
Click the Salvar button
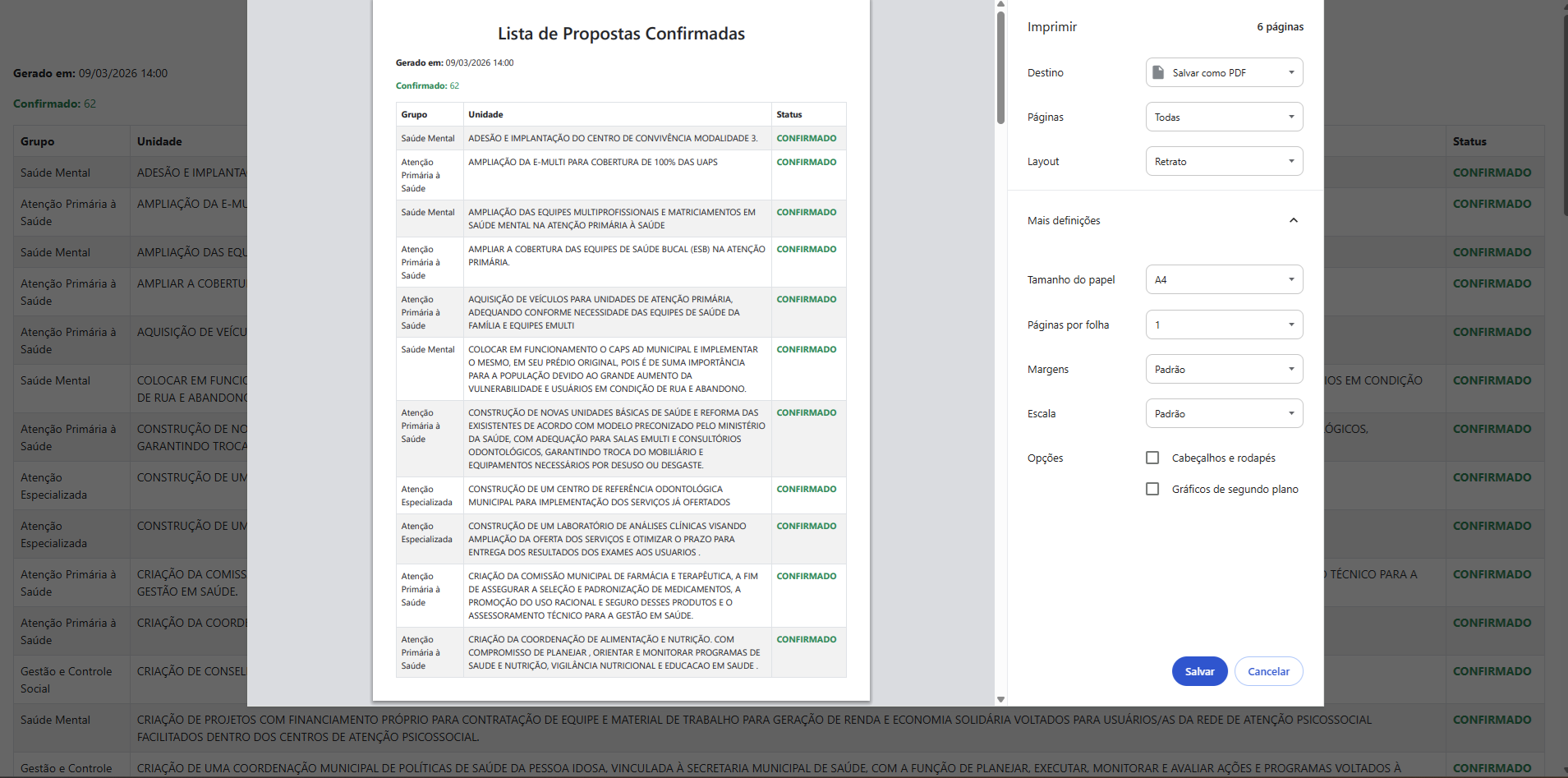pyautogui.click(x=1198, y=671)
